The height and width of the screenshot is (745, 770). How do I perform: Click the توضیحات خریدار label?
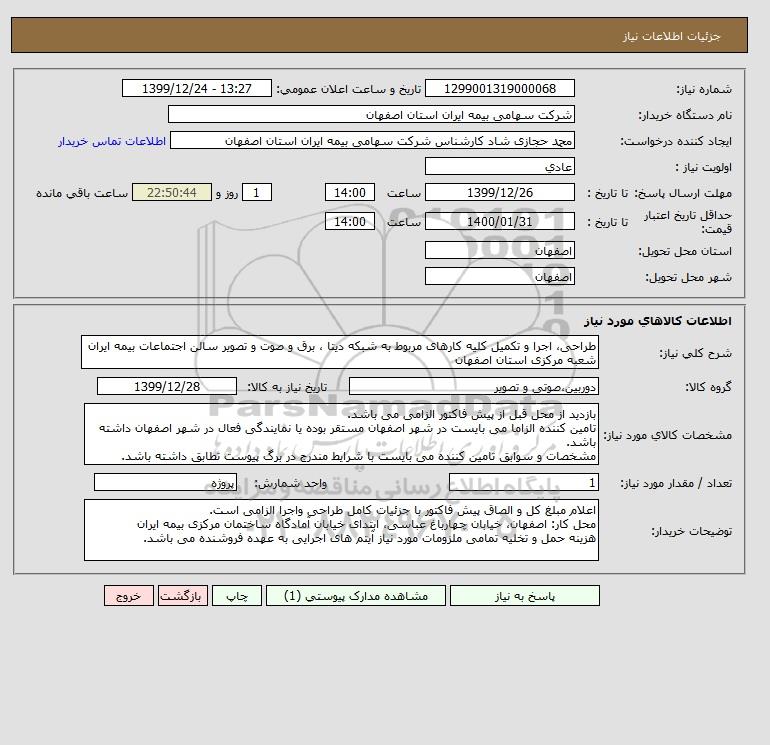tap(691, 531)
